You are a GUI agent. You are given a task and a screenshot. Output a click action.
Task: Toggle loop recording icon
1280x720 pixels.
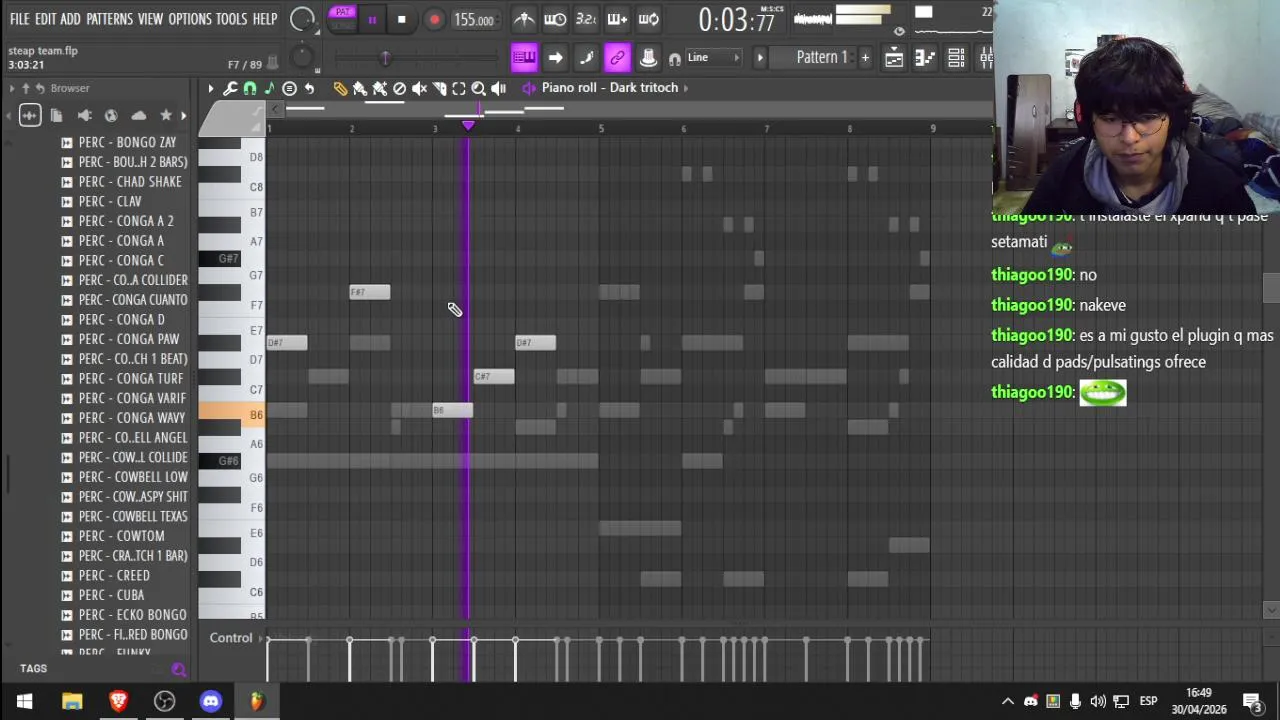(x=648, y=19)
